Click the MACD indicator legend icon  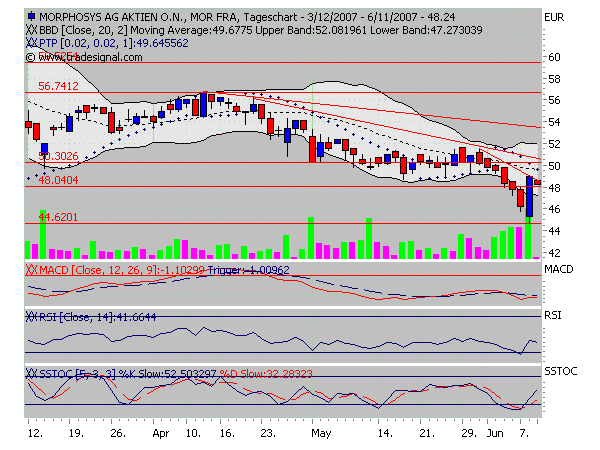pyautogui.click(x=31, y=269)
